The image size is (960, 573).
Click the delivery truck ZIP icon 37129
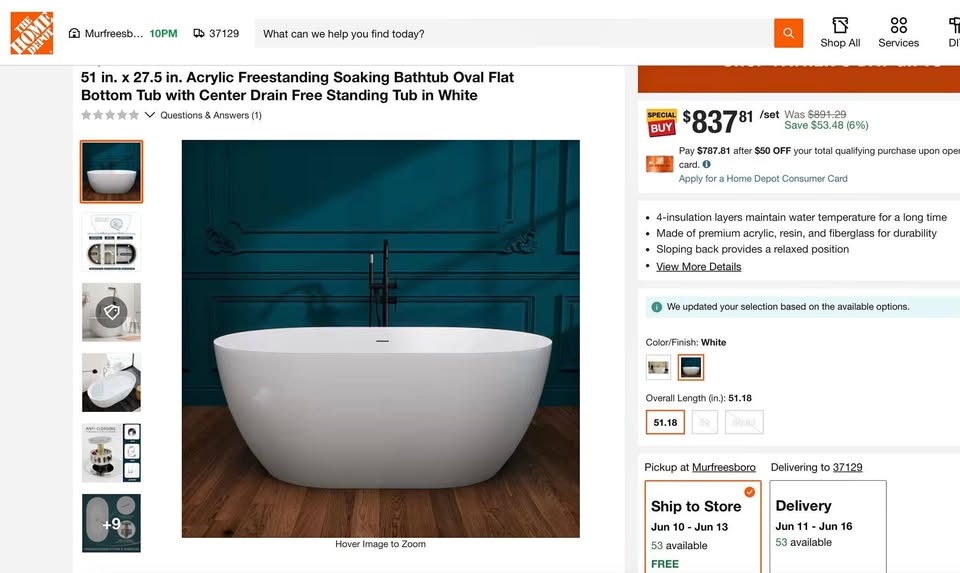pos(199,33)
